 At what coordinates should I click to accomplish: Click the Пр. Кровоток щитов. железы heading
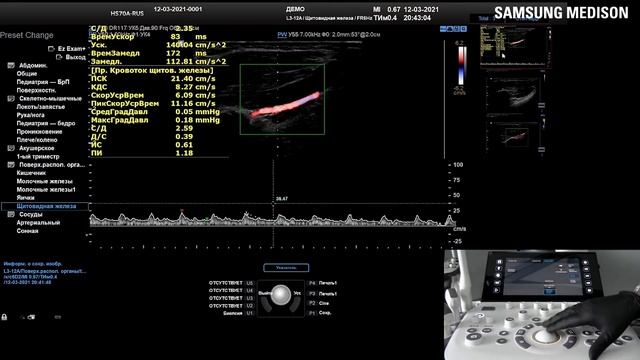(x=152, y=70)
